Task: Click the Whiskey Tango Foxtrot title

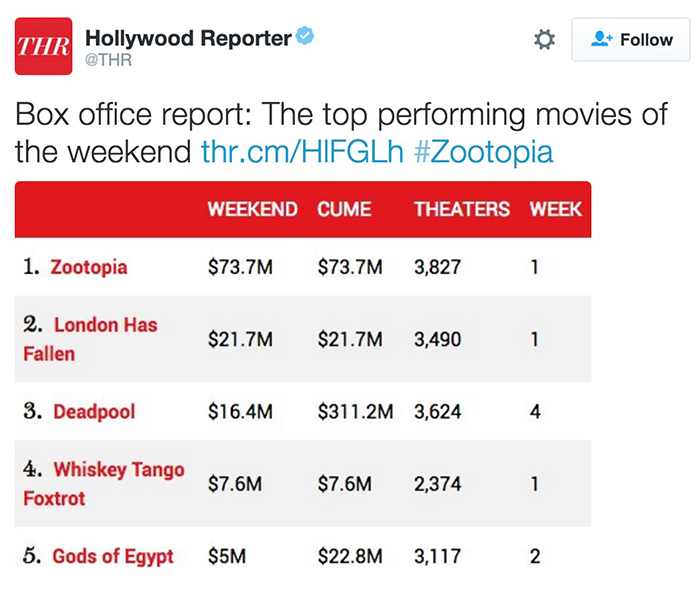Action: pos(118,470)
